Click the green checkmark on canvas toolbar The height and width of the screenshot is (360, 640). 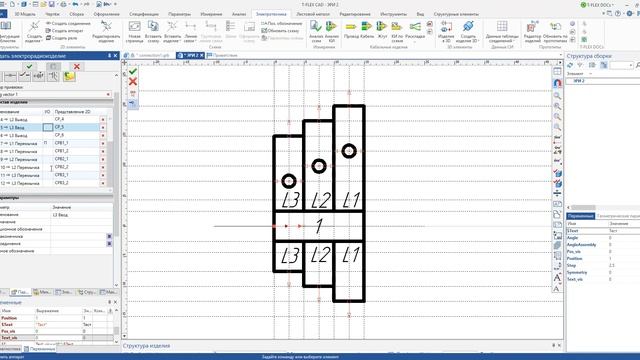click(x=133, y=71)
